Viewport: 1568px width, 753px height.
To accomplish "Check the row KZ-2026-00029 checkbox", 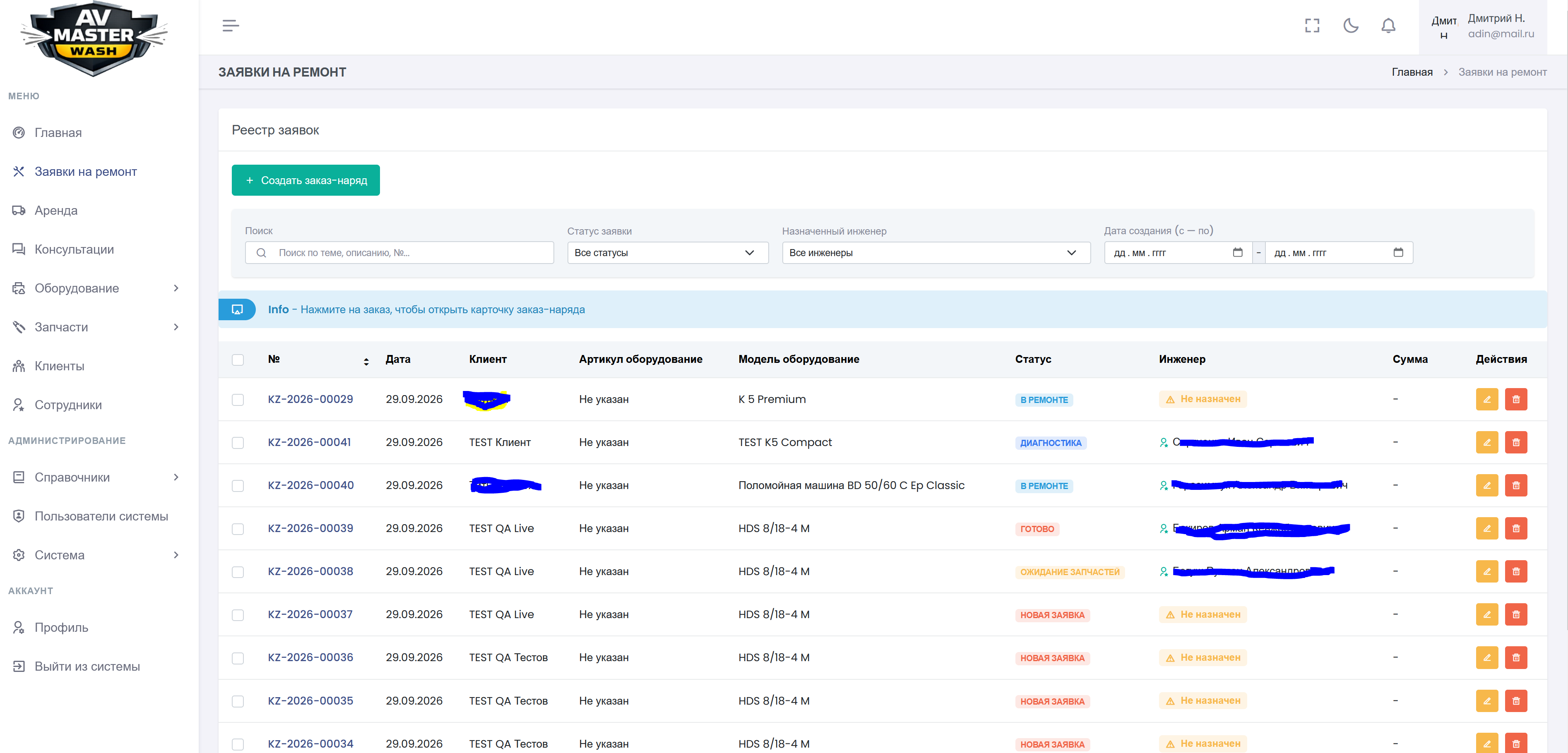I will (x=238, y=400).
